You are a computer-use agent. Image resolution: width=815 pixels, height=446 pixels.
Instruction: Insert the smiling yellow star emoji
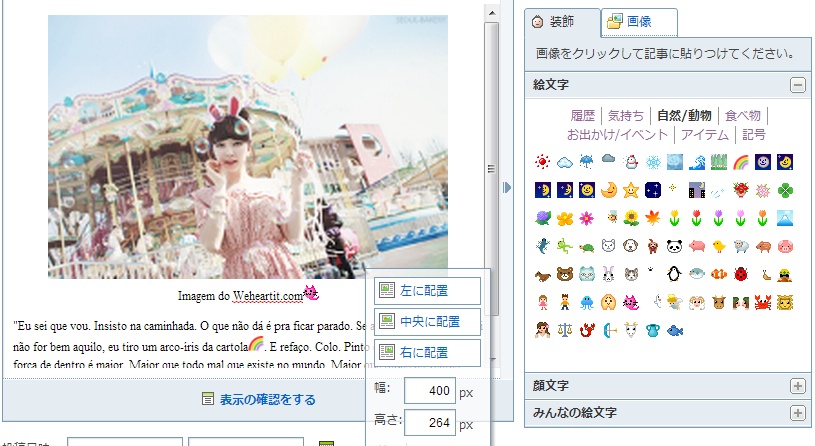pos(631,190)
